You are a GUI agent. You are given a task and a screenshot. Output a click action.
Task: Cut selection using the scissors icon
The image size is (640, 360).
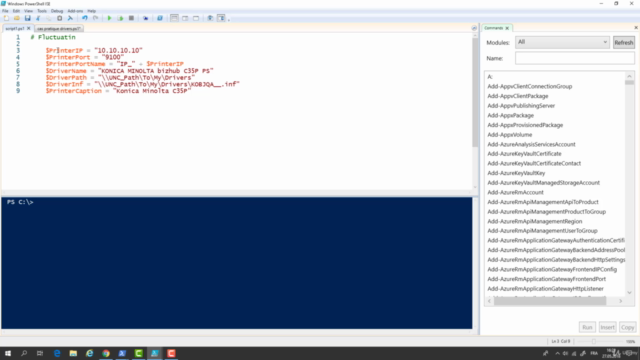(38, 18)
